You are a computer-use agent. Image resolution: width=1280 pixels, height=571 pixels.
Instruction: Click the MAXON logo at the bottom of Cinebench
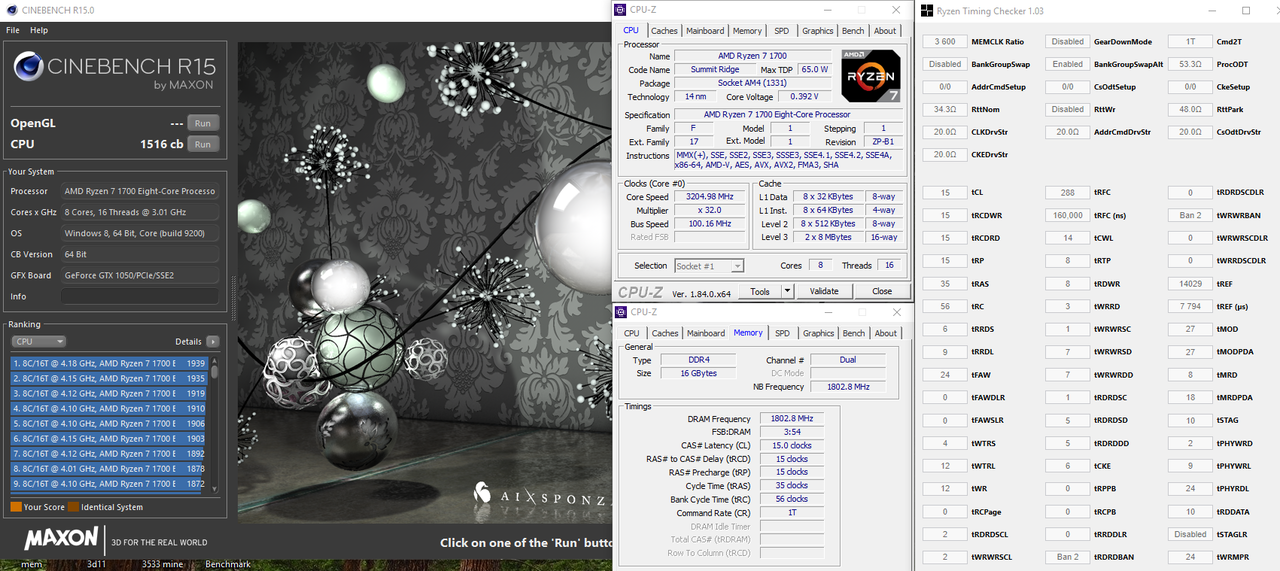point(61,541)
